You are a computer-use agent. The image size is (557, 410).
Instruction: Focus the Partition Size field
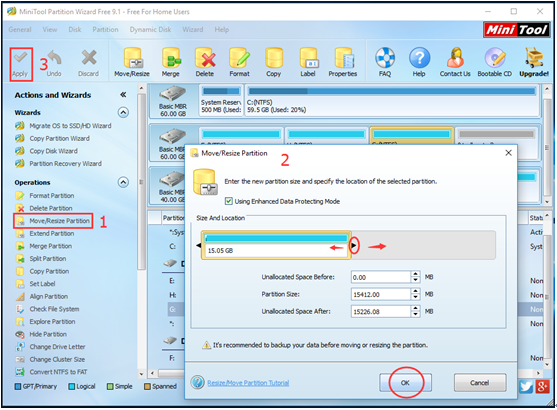coord(381,295)
